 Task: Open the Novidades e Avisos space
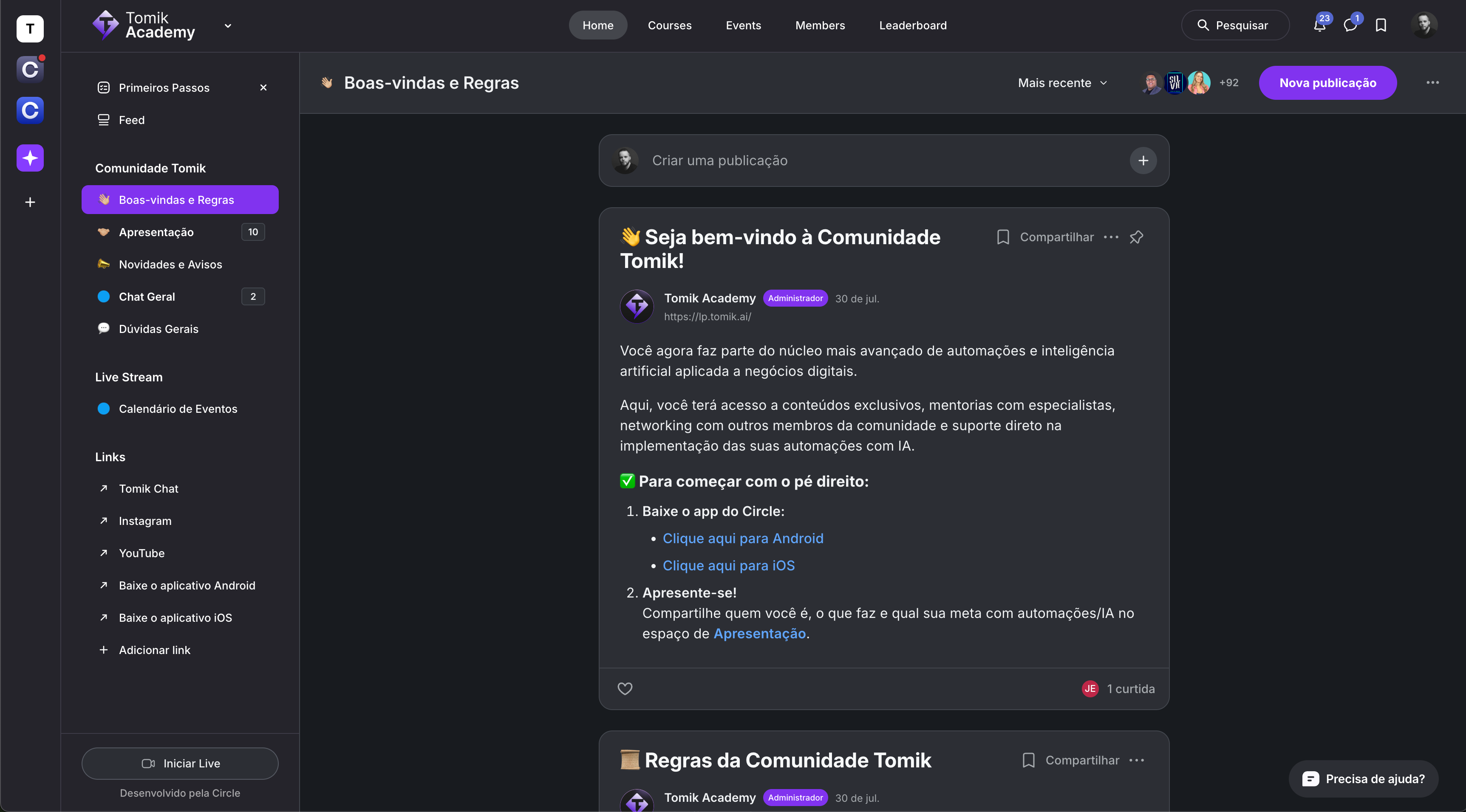pos(180,265)
